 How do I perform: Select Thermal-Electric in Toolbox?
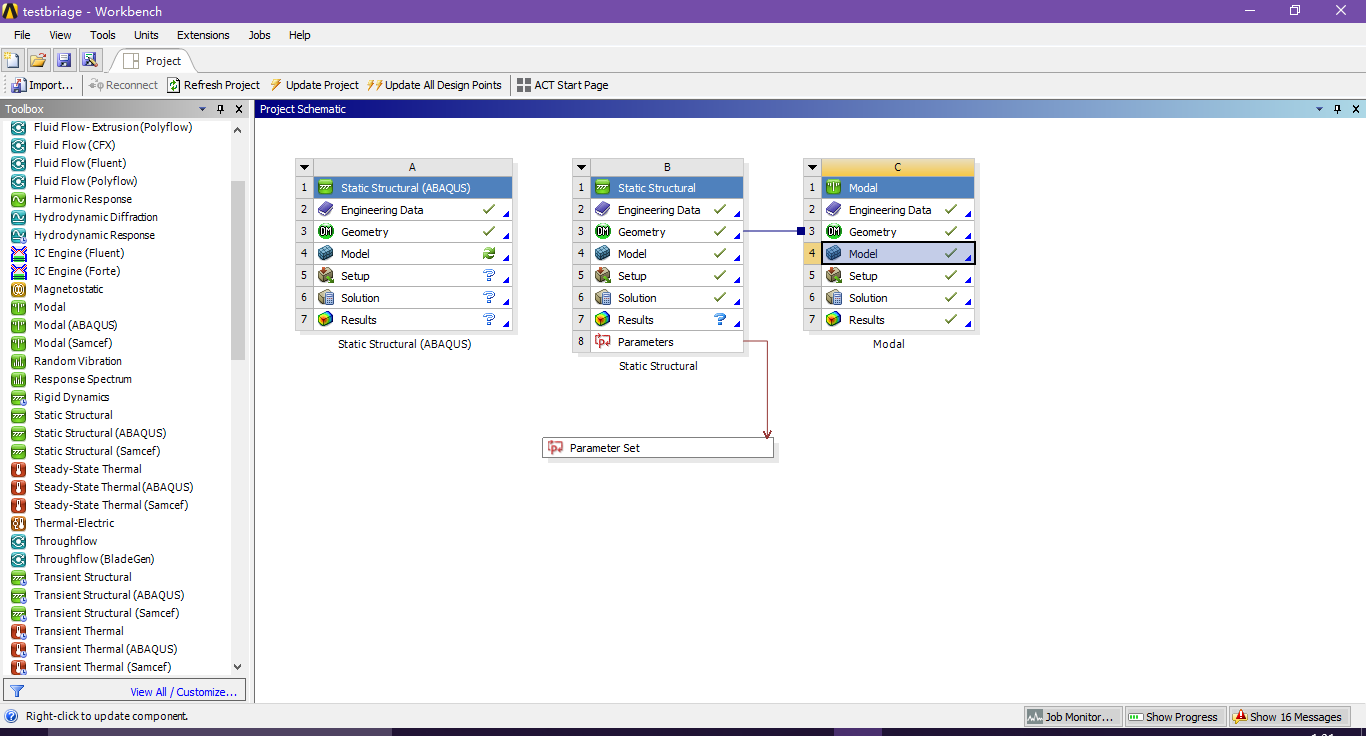[x=74, y=523]
